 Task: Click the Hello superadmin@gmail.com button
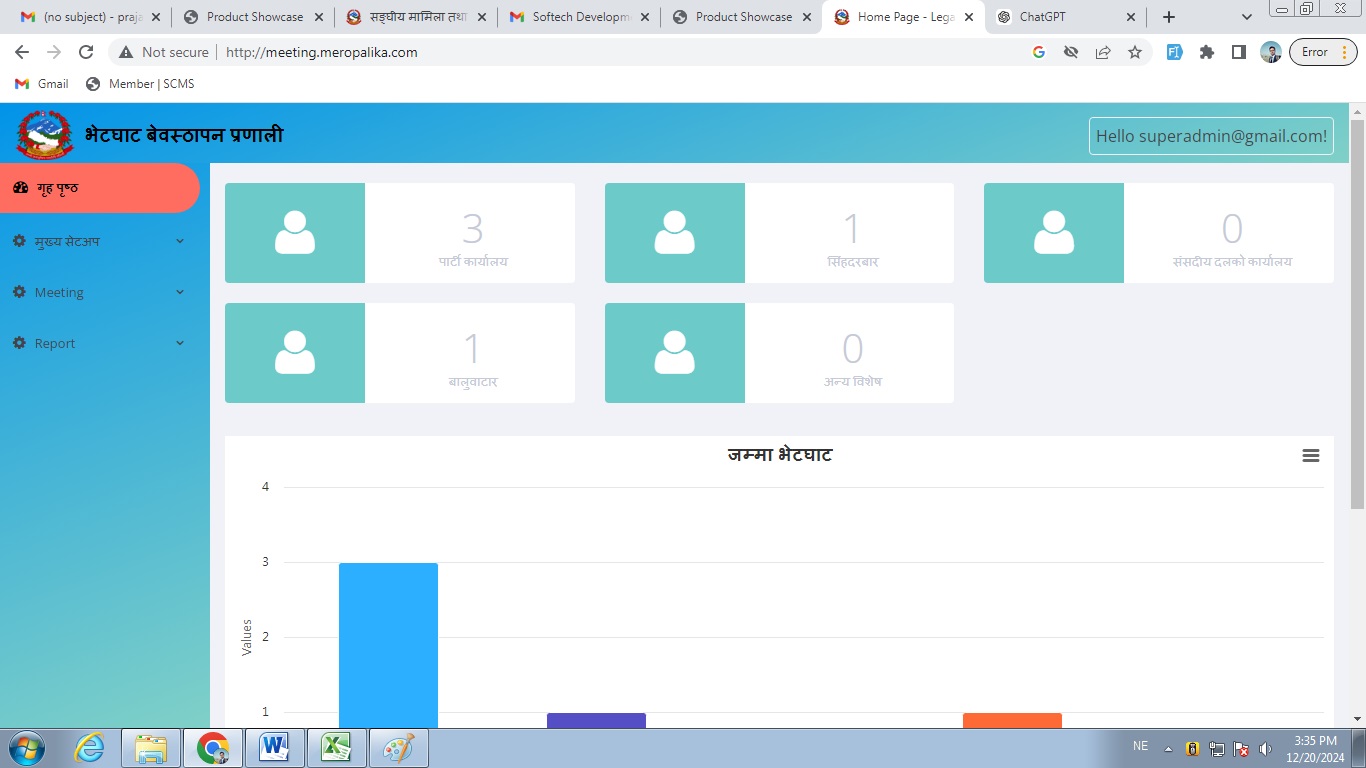point(1210,136)
